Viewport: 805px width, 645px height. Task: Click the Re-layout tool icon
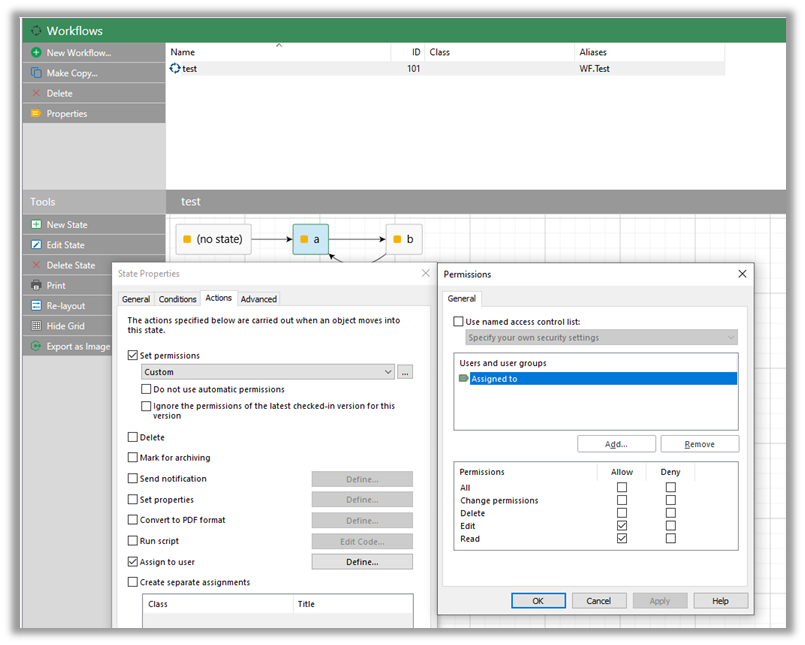[x=36, y=306]
